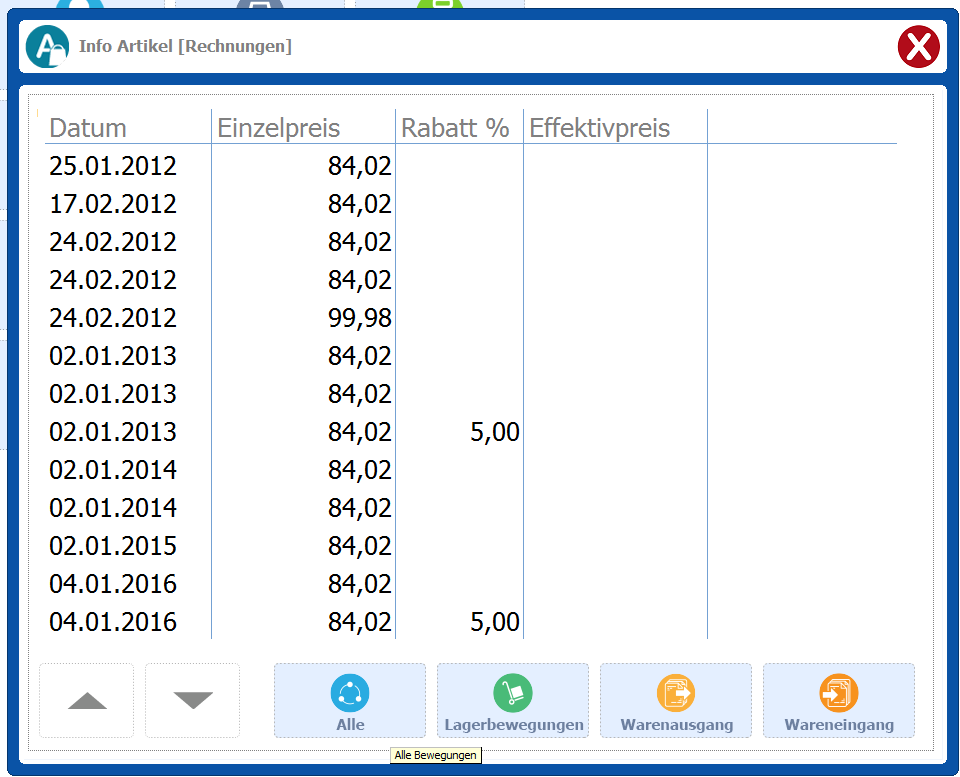Open Lagerbewegungen stock movements view
This screenshot has height=777, width=960.
(513, 701)
